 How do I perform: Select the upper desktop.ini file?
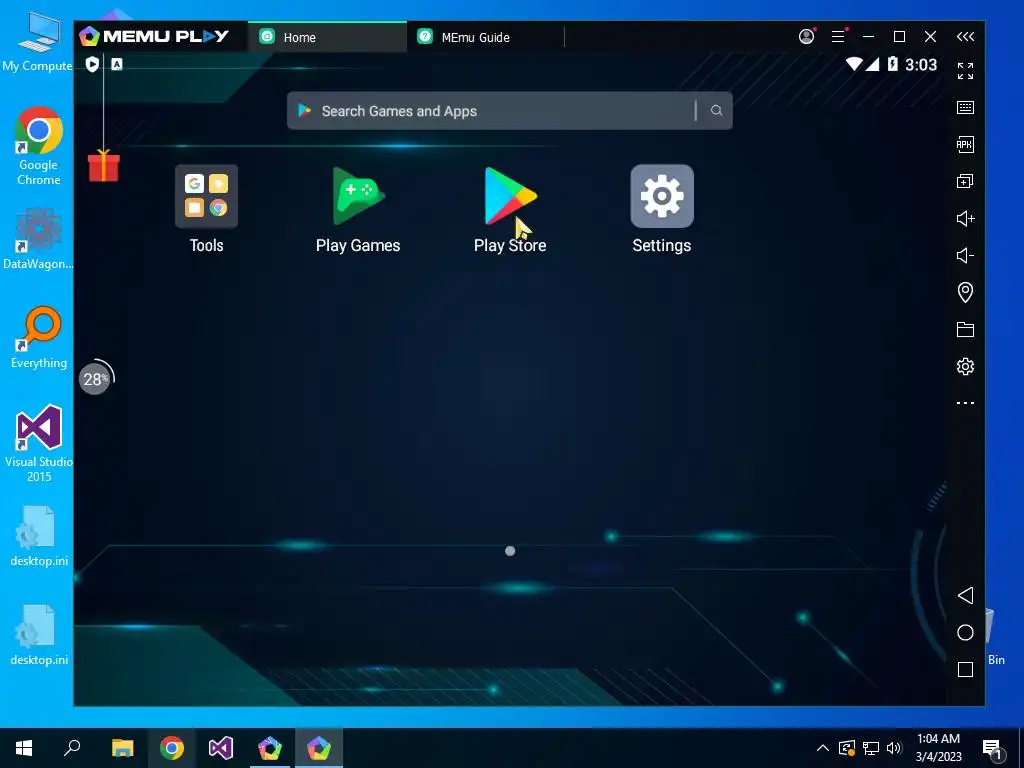(x=39, y=536)
